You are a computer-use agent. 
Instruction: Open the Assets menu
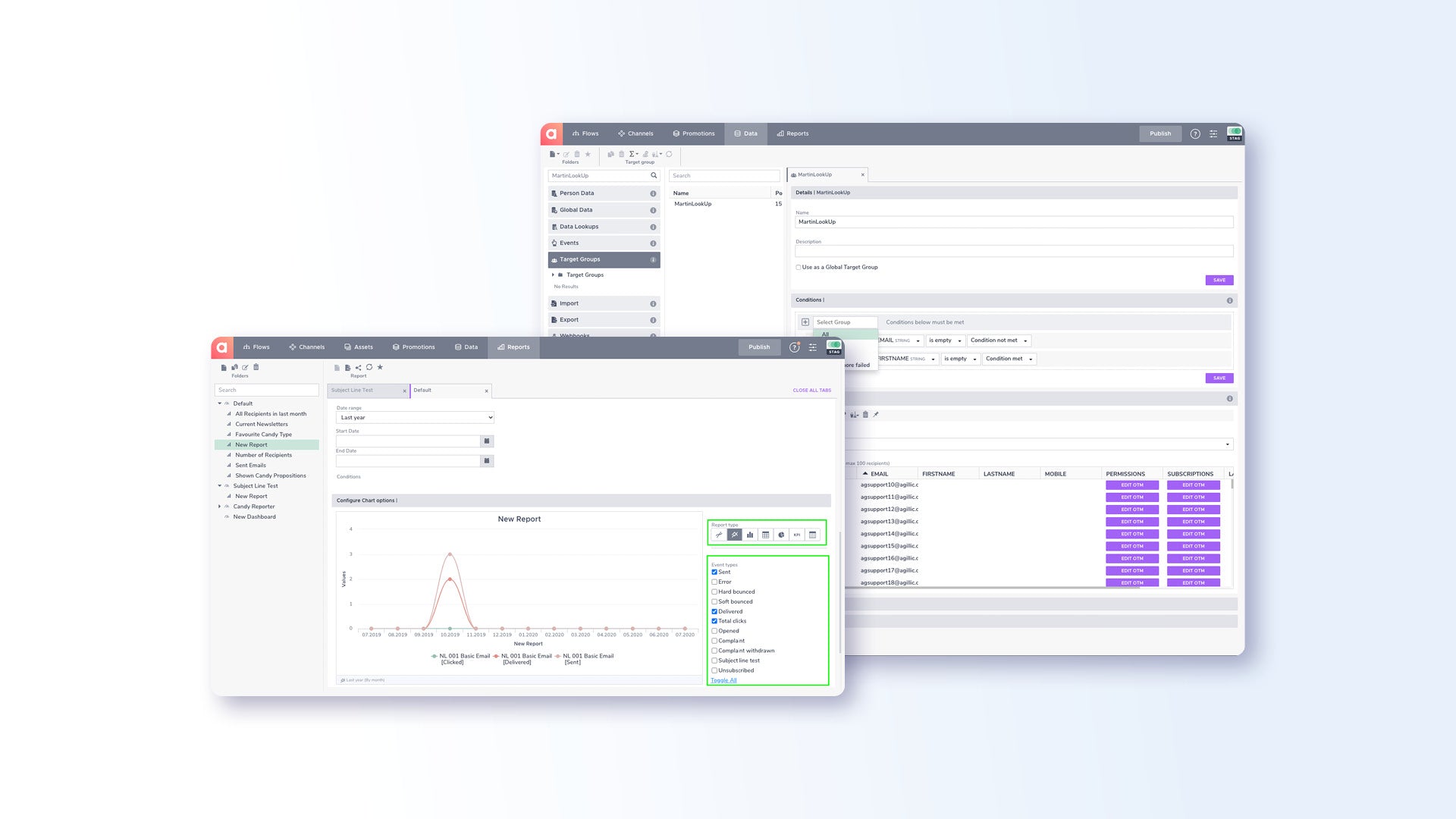tap(358, 347)
